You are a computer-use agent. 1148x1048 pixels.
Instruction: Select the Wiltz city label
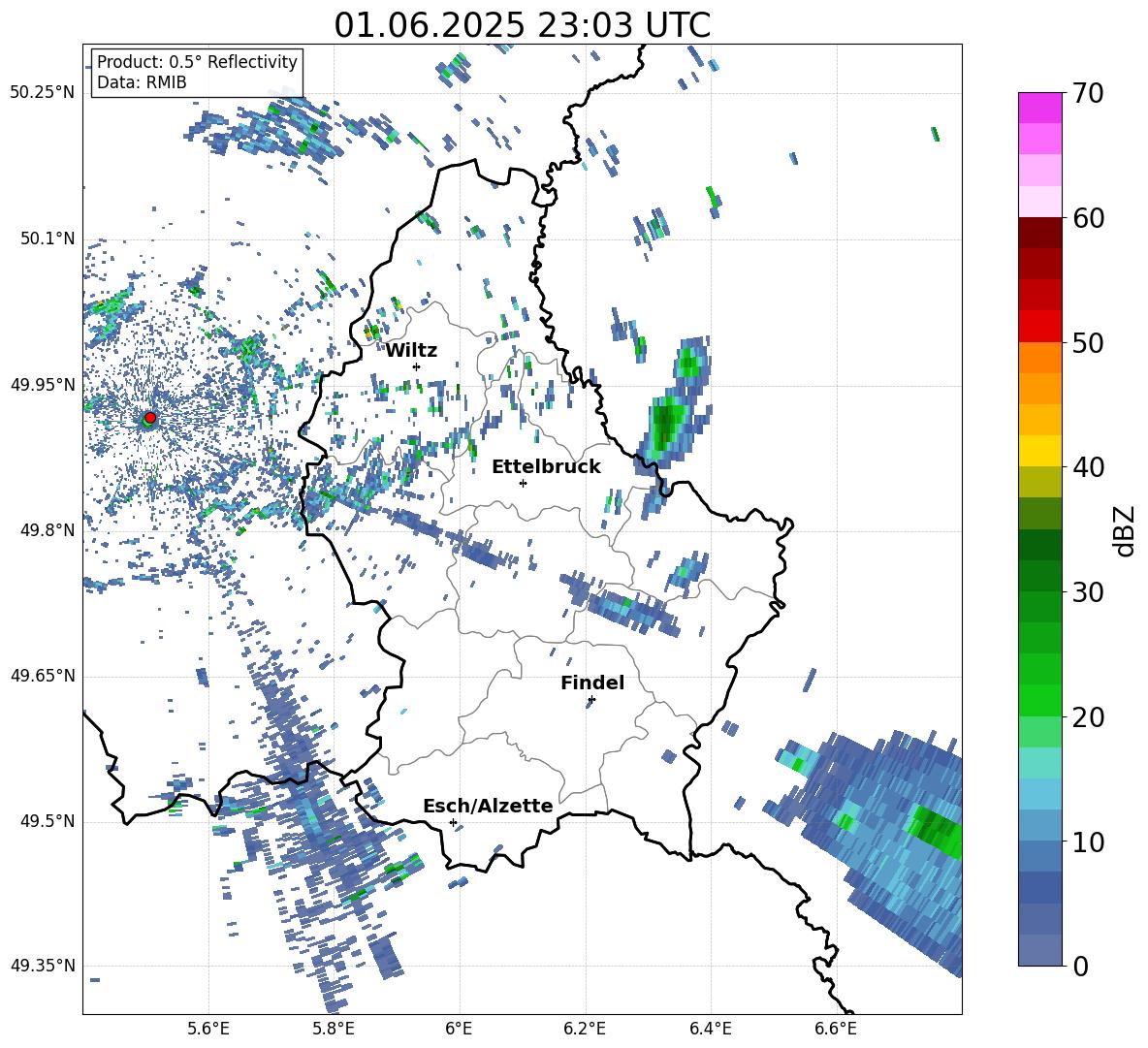coord(411,351)
